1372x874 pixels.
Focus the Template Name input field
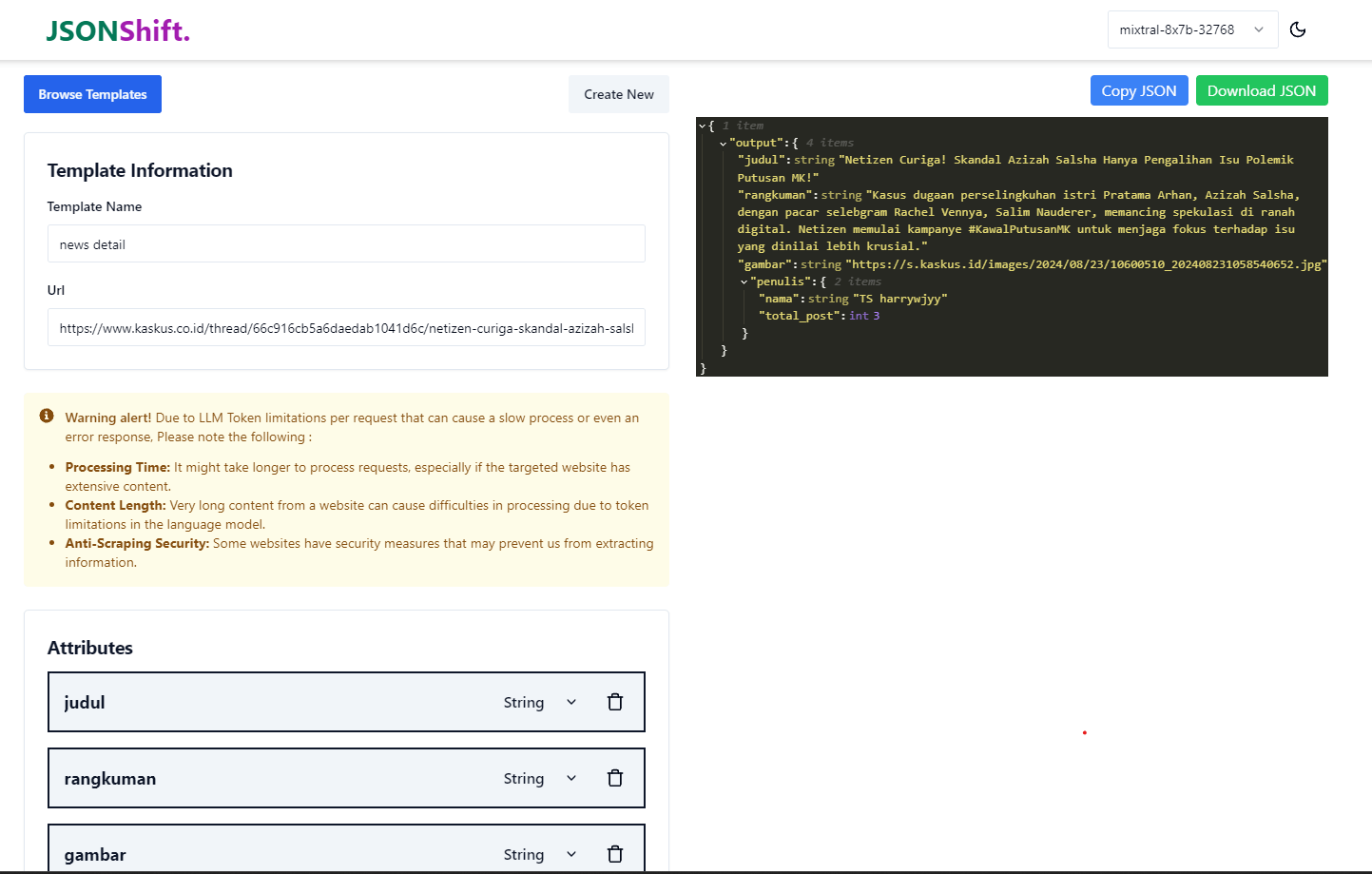346,243
